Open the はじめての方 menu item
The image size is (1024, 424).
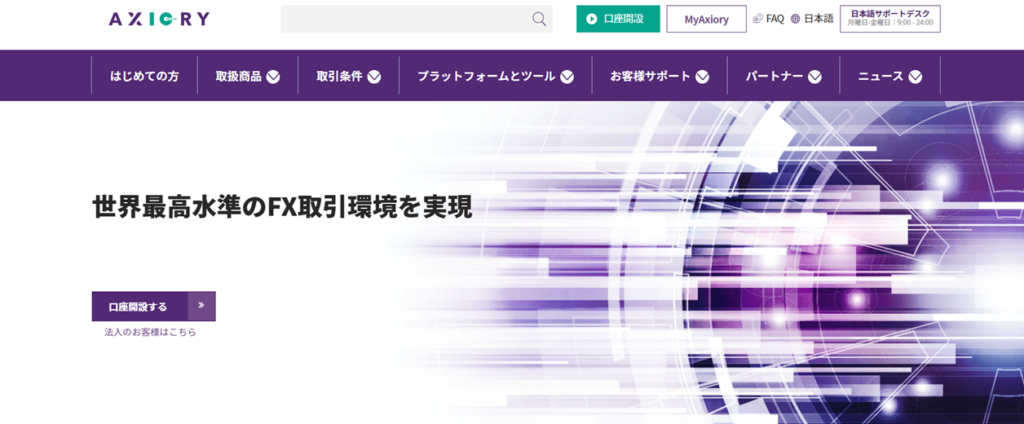pos(144,76)
